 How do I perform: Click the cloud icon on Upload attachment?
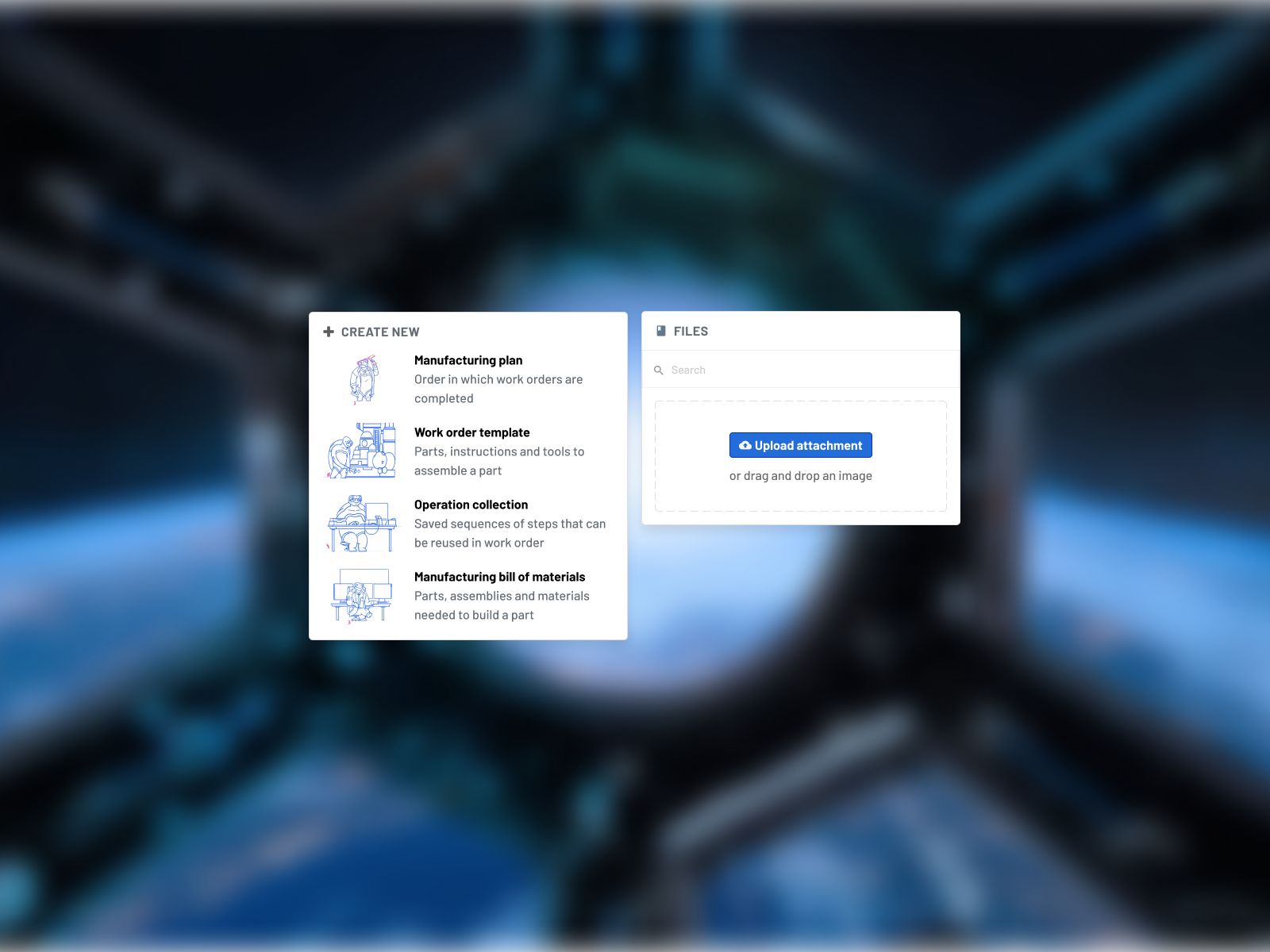(745, 445)
